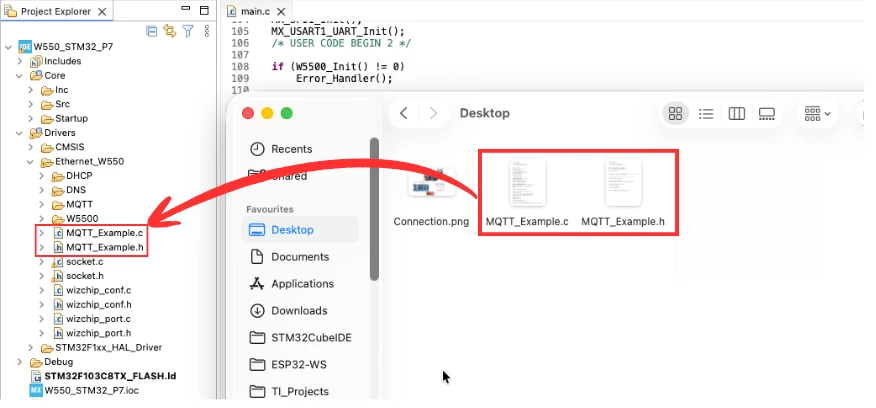Select wizchip_conf.h file
Image resolution: width=876 pixels, height=408 pixels.
click(99, 305)
